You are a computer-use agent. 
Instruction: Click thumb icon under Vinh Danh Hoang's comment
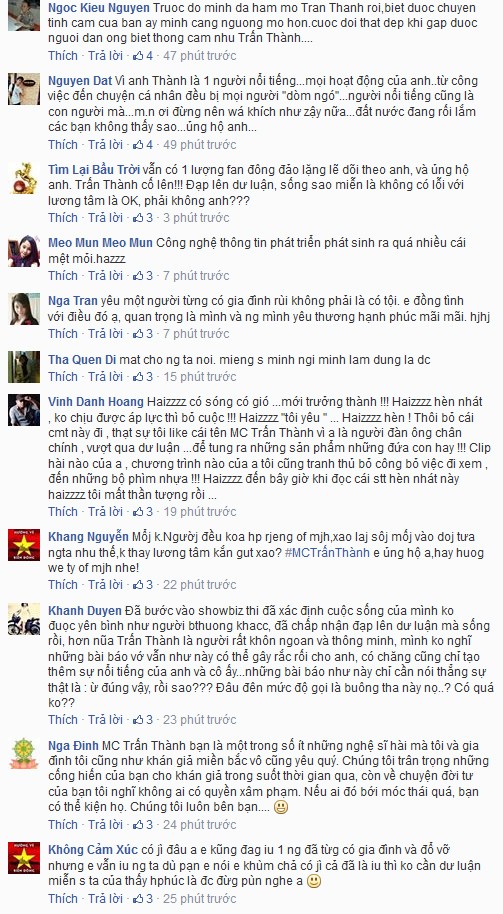click(x=139, y=511)
